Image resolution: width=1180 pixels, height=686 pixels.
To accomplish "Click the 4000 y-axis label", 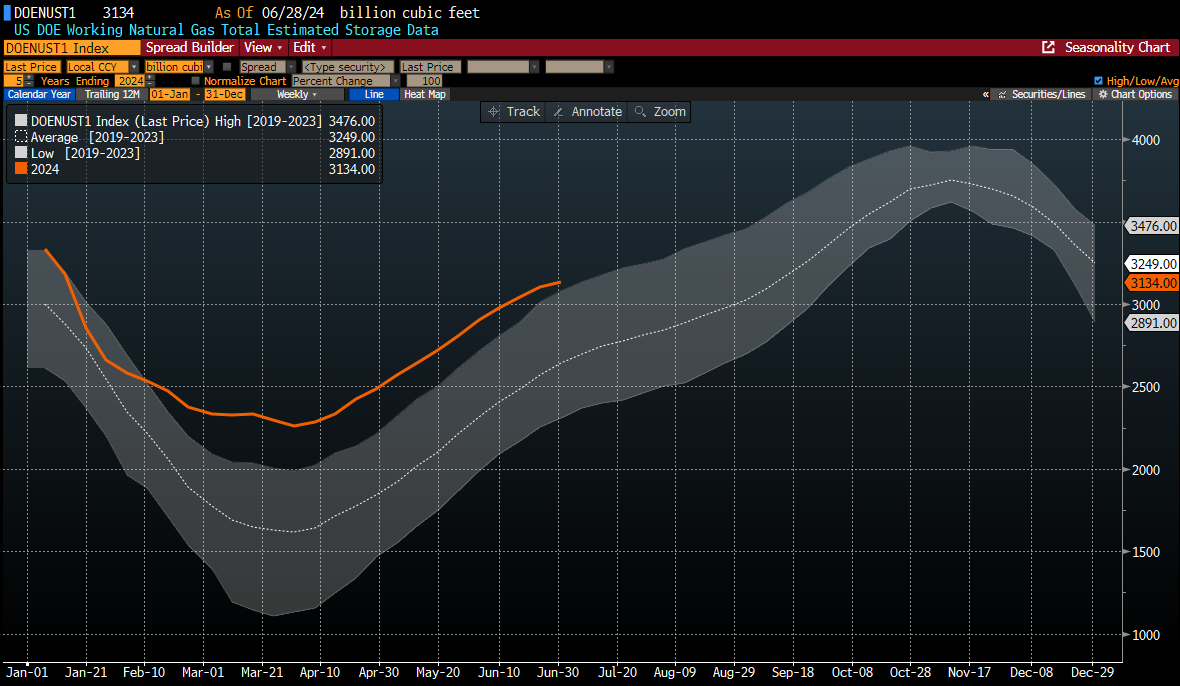I will 1146,140.
